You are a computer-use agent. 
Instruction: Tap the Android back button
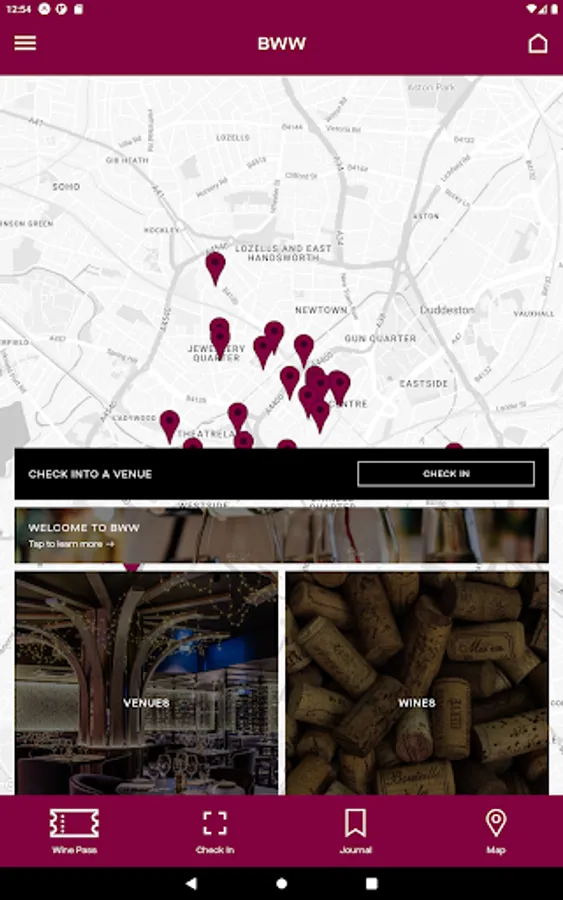click(191, 883)
